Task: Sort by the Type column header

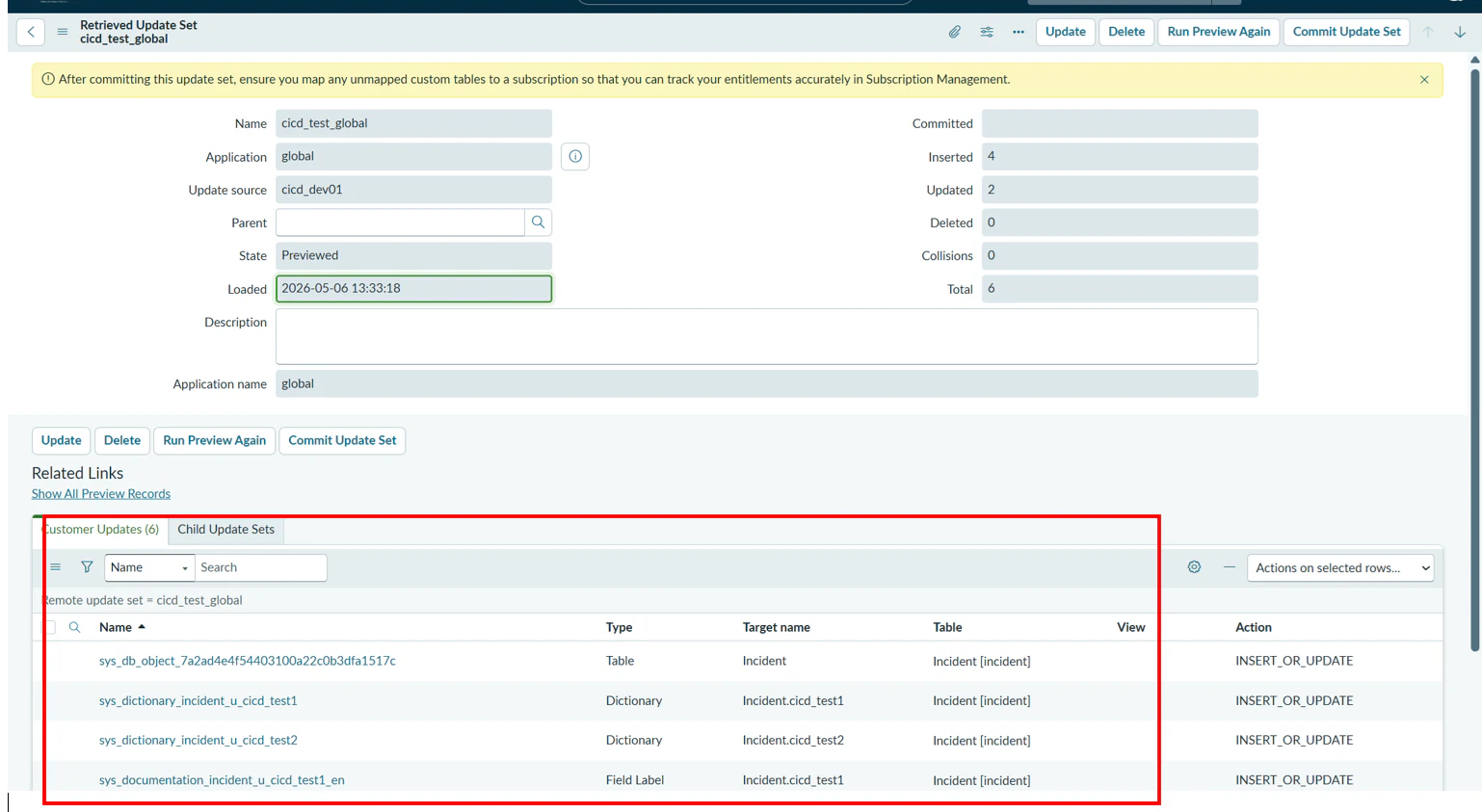Action: (619, 627)
